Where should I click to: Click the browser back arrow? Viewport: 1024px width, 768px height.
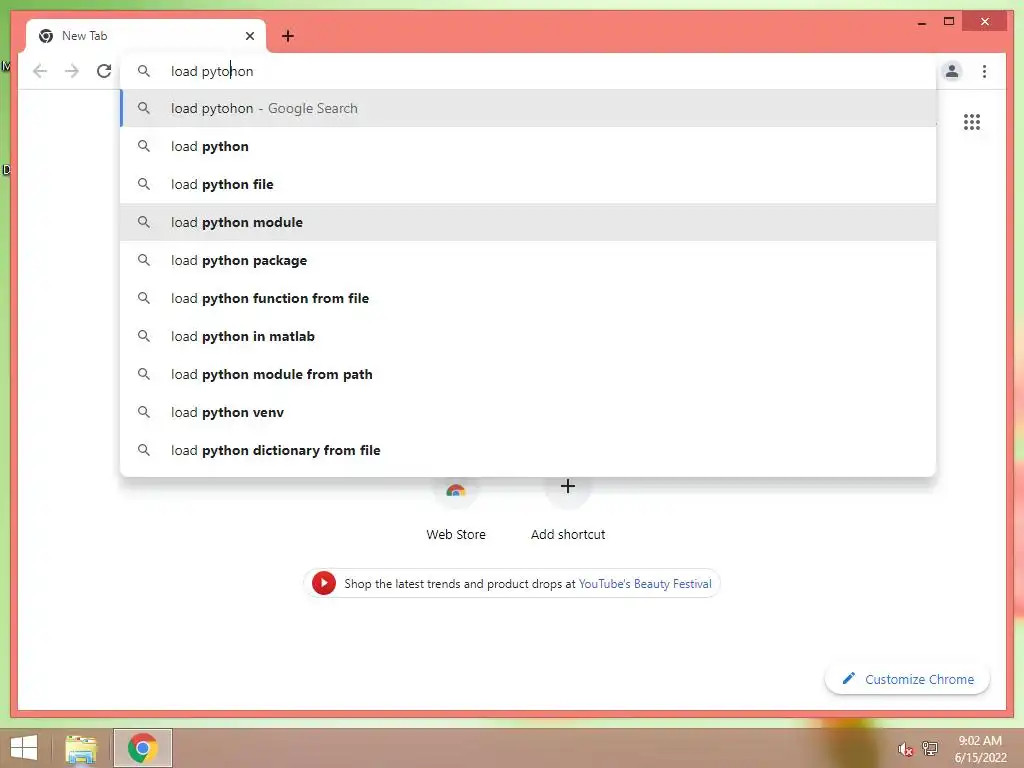click(x=40, y=71)
